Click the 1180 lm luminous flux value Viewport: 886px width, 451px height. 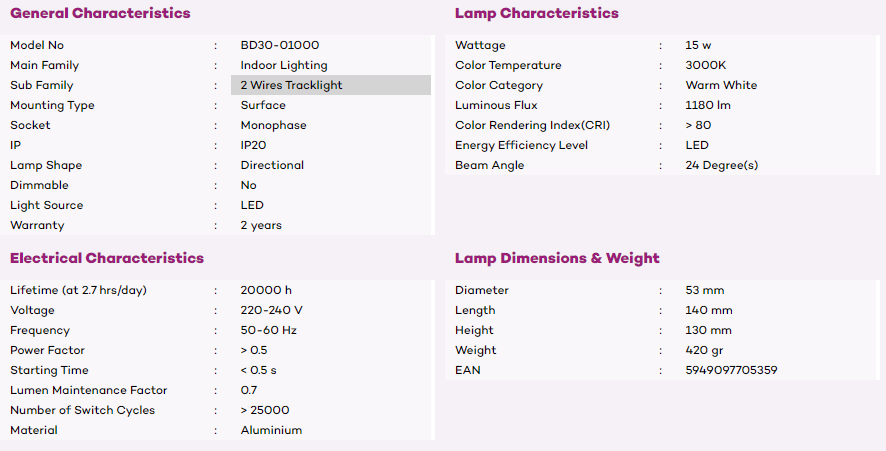click(708, 105)
